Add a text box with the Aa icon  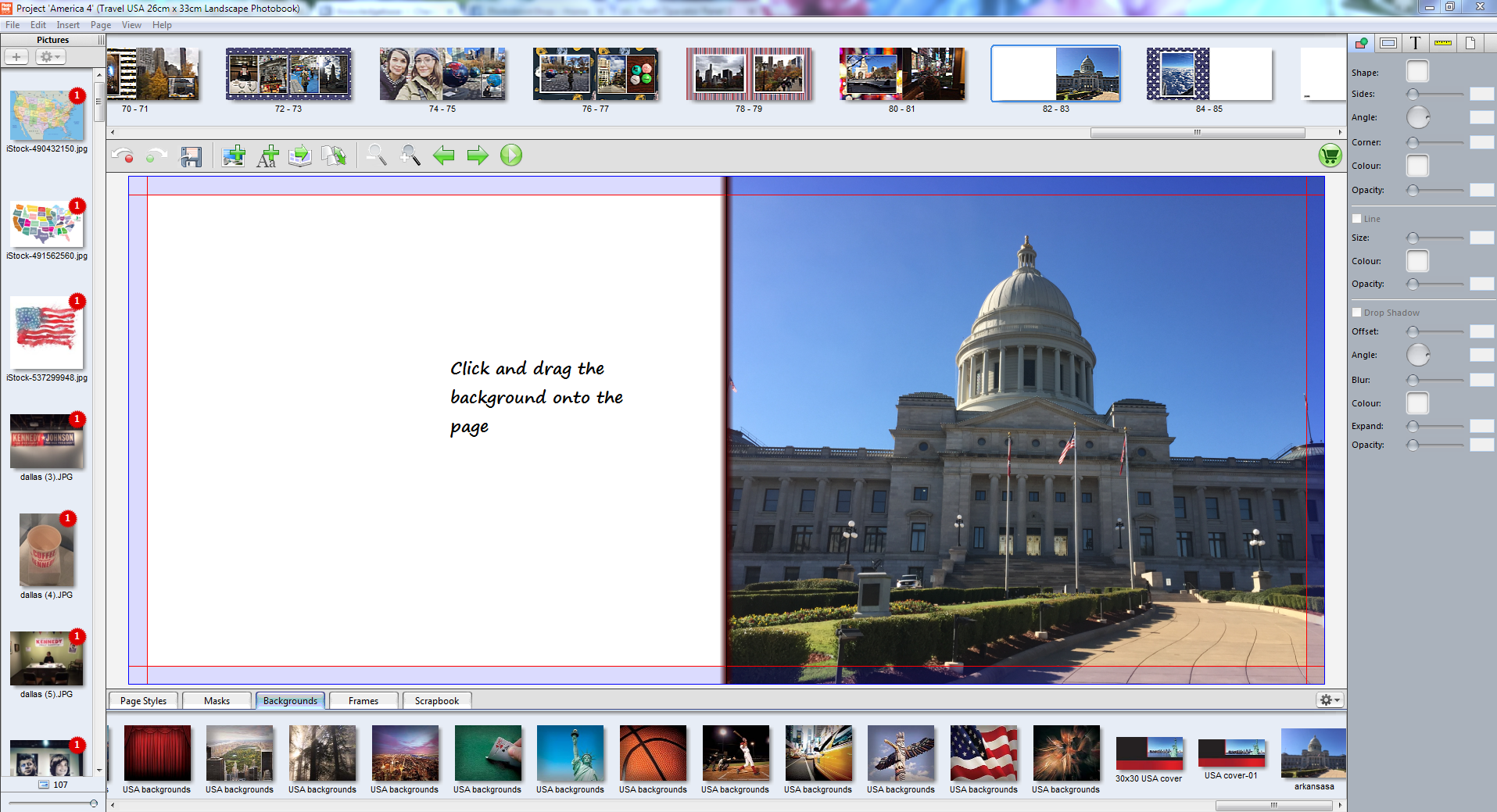(267, 156)
